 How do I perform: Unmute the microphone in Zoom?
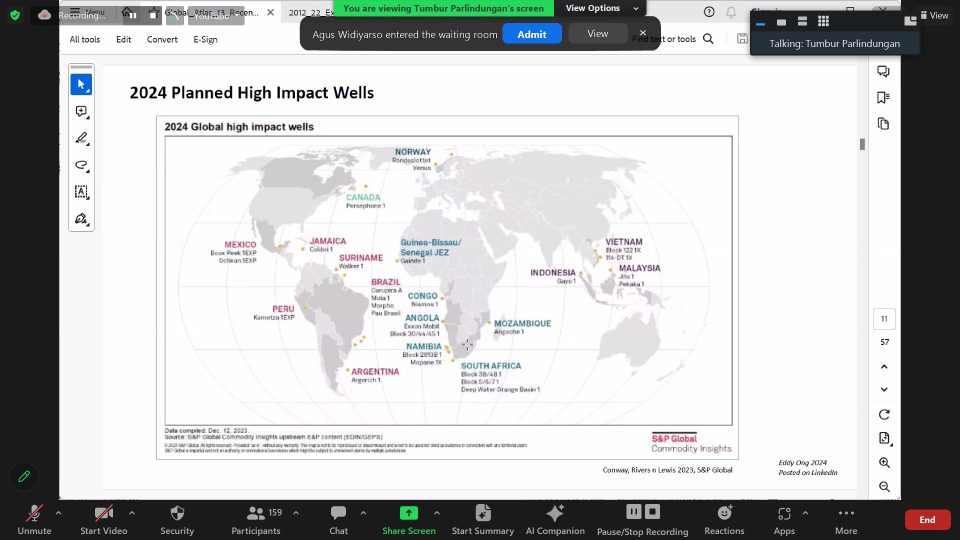(x=34, y=518)
